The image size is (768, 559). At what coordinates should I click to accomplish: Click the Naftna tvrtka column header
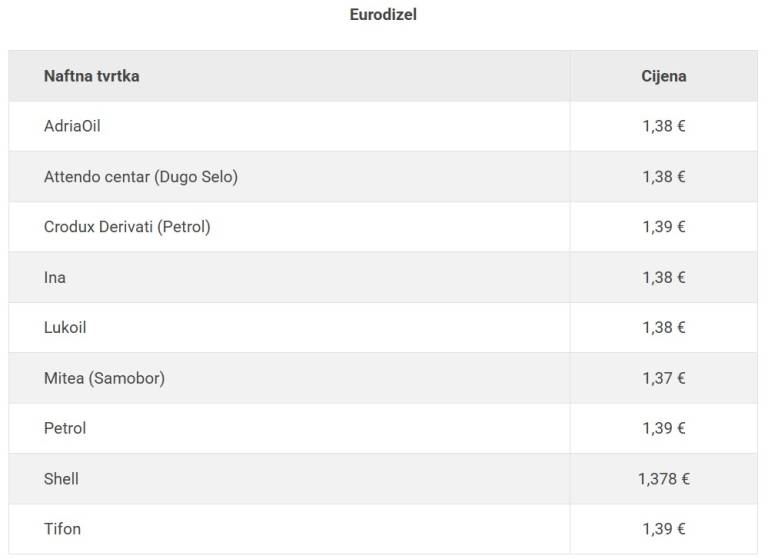[x=91, y=76]
